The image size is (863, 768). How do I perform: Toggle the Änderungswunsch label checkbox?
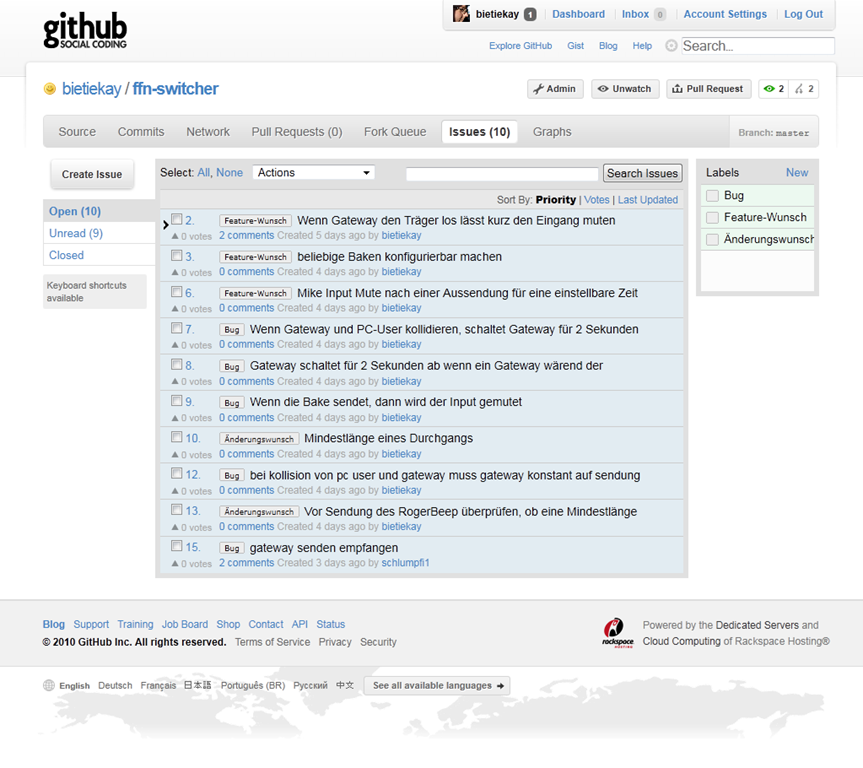[713, 239]
